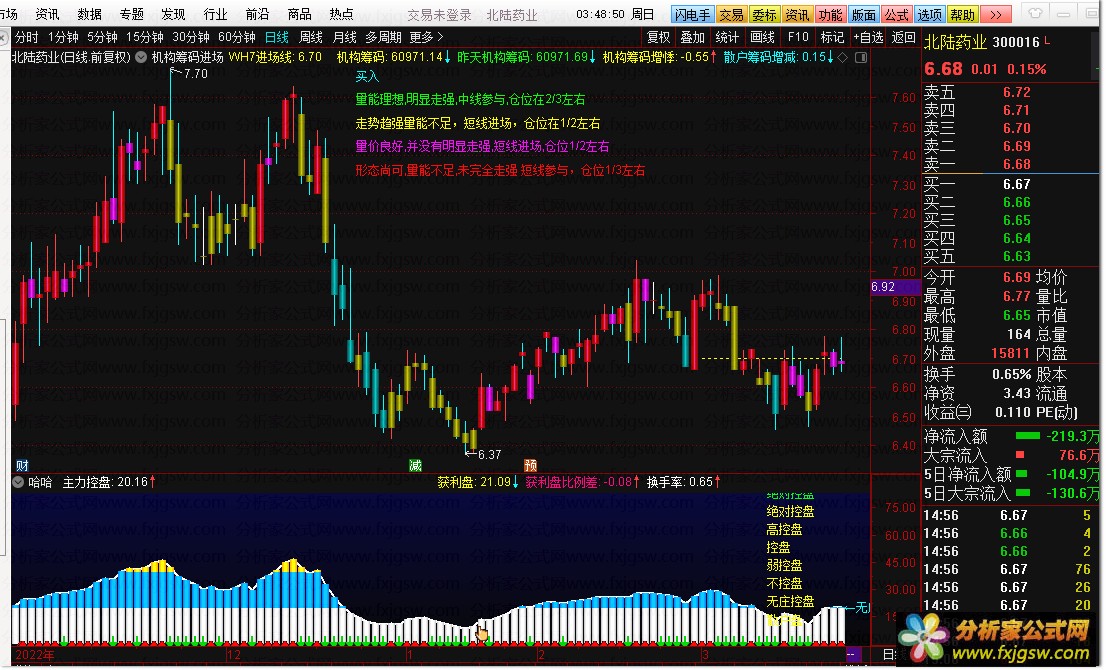Screen dimensions: 1106x670
Task: Open the 发现 menu
Action: point(173,14)
